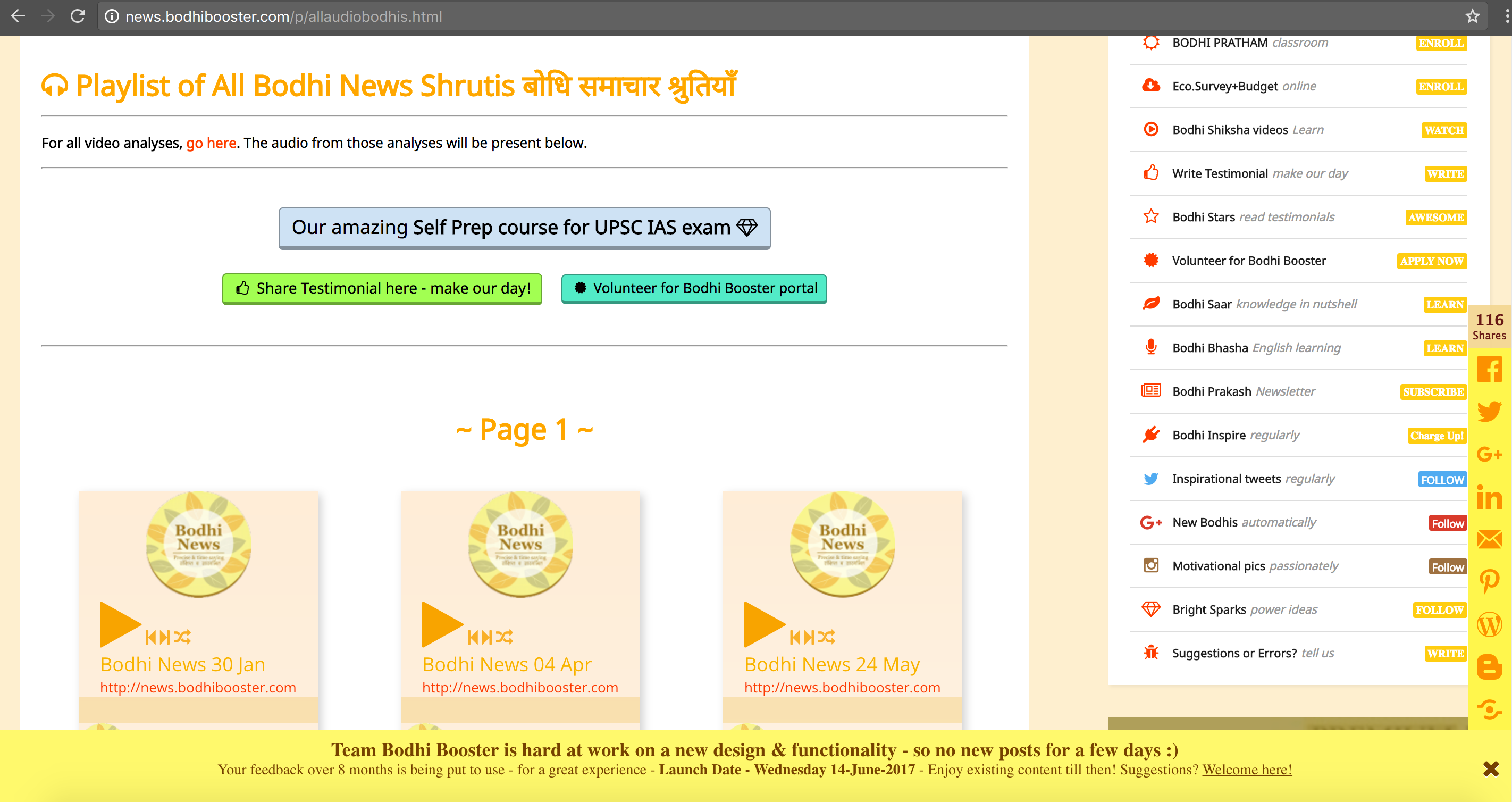
Task: Share page by email via side bar
Action: click(1490, 539)
